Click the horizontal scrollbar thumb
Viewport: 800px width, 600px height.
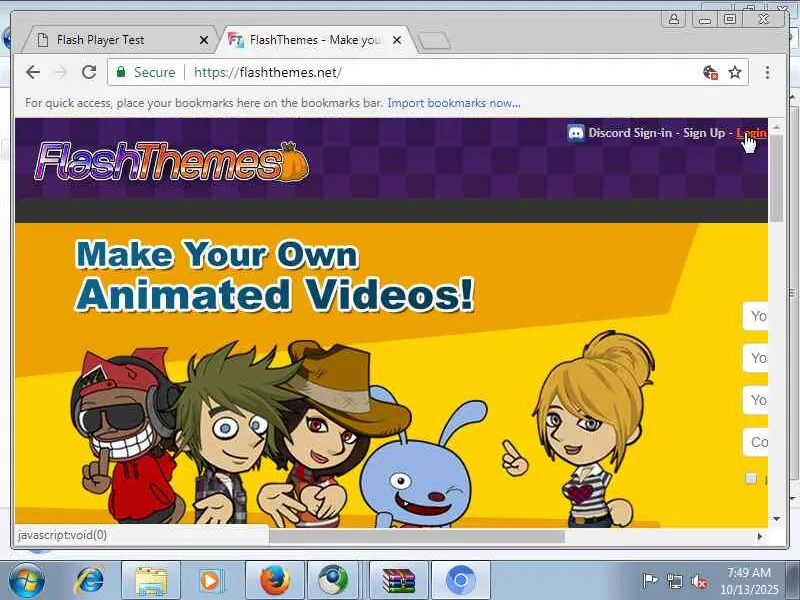click(417, 536)
